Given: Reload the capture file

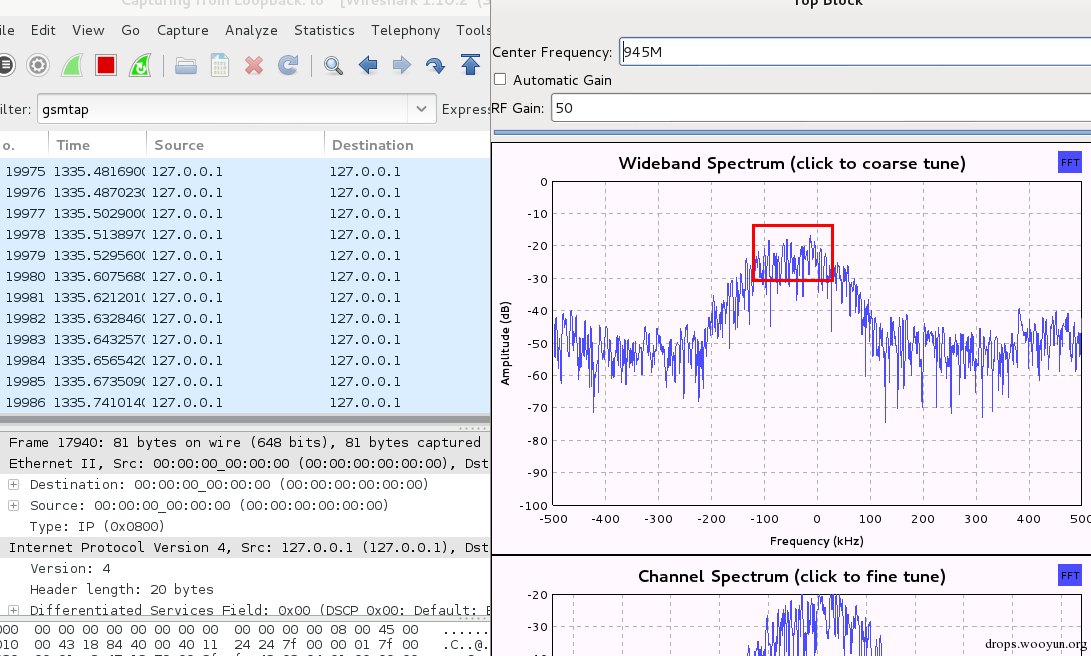Looking at the screenshot, I should 288,66.
